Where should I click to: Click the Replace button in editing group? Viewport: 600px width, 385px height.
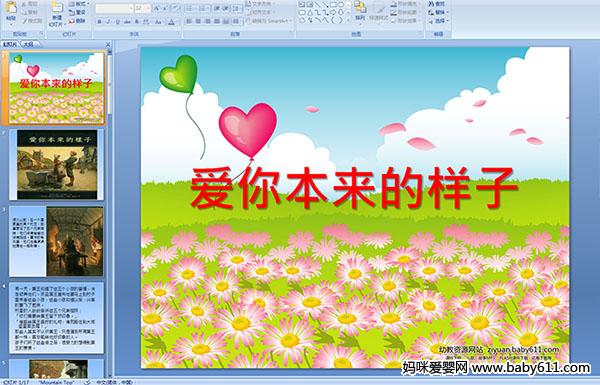pyautogui.click(x=437, y=13)
